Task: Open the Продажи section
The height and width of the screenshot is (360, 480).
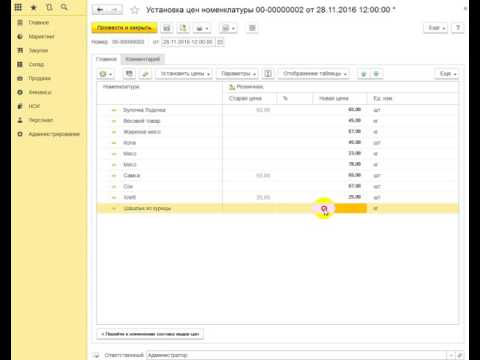Action: pyautogui.click(x=40, y=78)
